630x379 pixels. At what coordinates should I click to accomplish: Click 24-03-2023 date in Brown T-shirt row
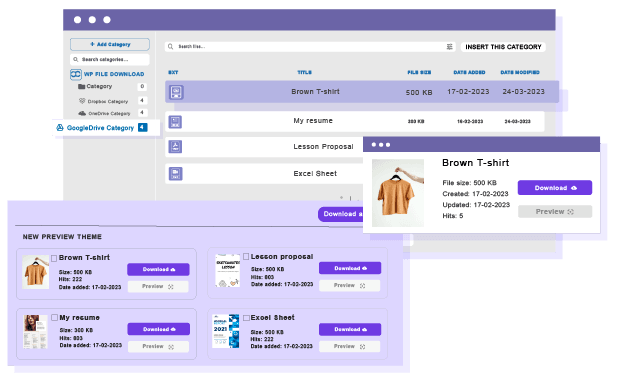(524, 92)
